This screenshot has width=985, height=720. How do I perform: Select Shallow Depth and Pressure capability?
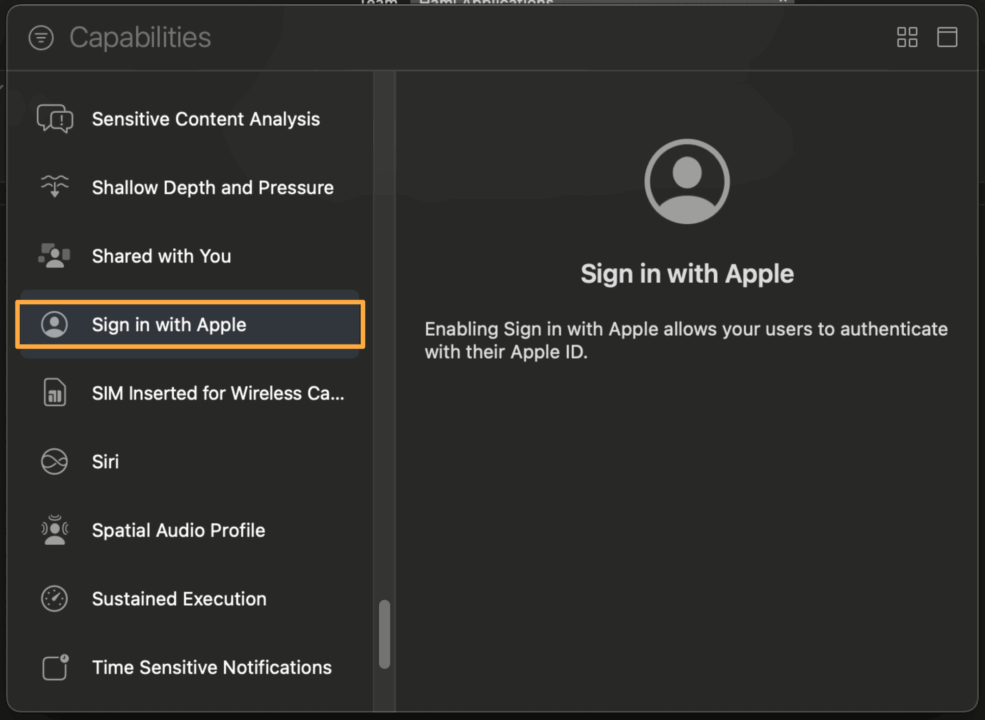(x=190, y=187)
